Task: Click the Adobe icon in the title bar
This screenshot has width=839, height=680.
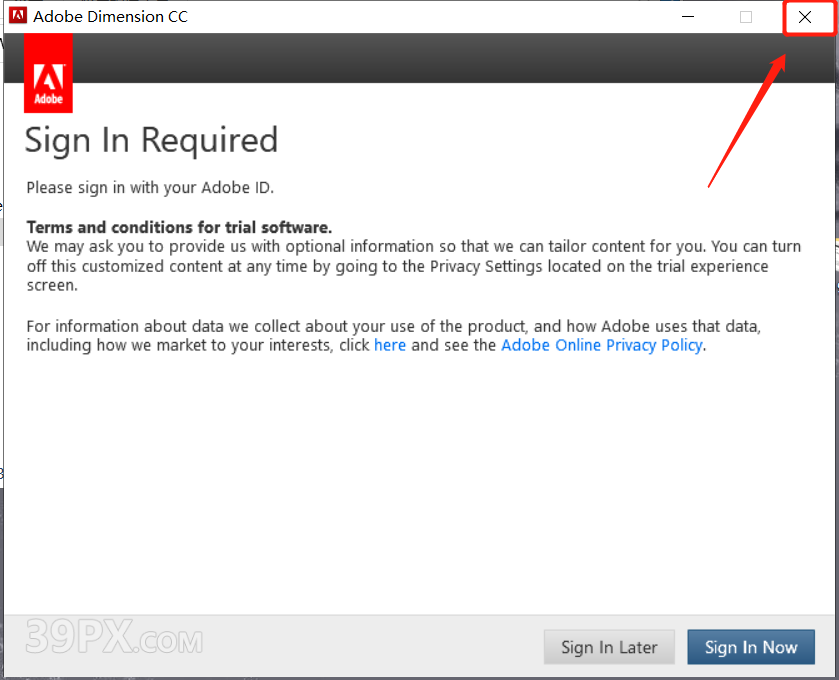Action: point(18,16)
